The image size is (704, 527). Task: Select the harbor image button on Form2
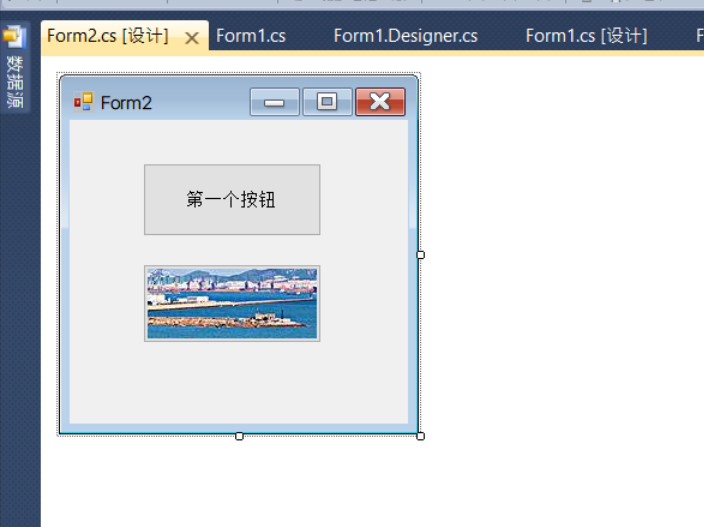[x=232, y=303]
